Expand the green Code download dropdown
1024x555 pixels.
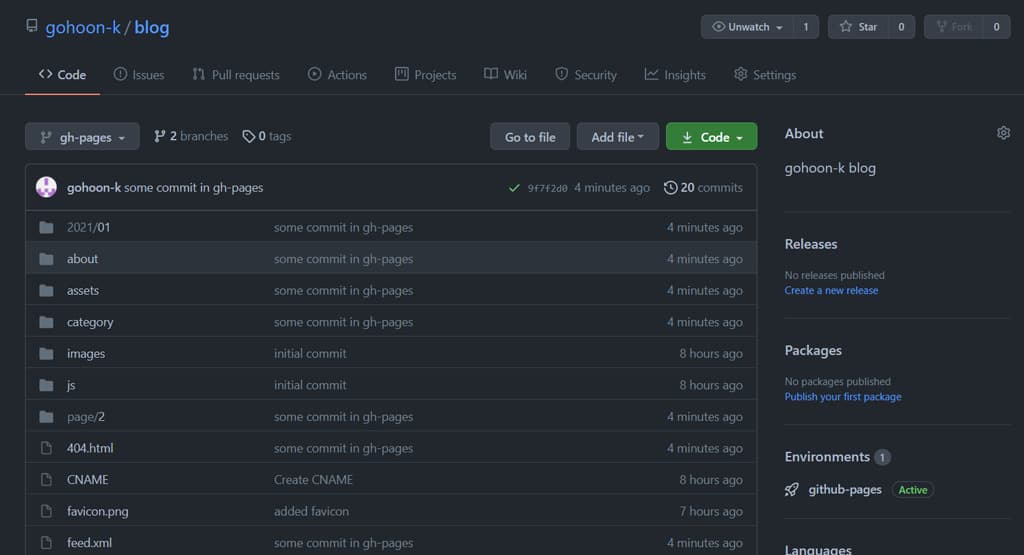711,137
